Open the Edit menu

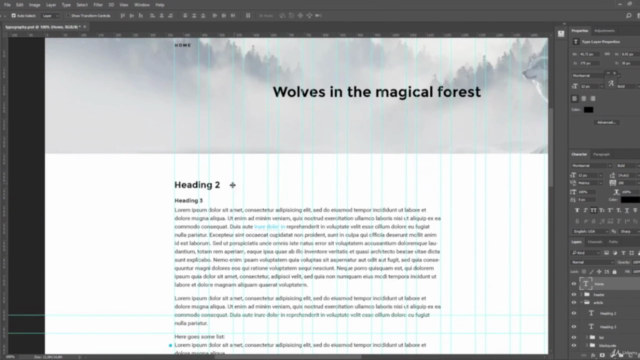click(19, 5)
